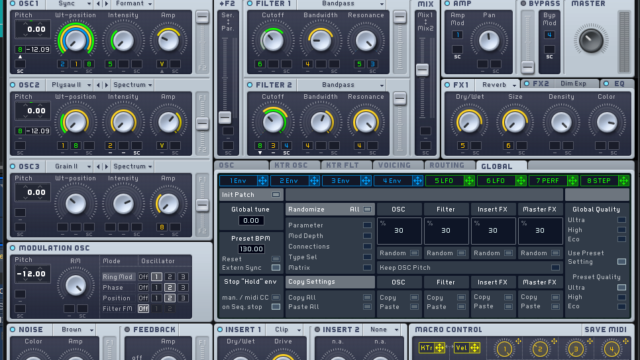This screenshot has height=360, width=640.
Task: Open the Noise Brown color dropdown
Action: (76, 329)
